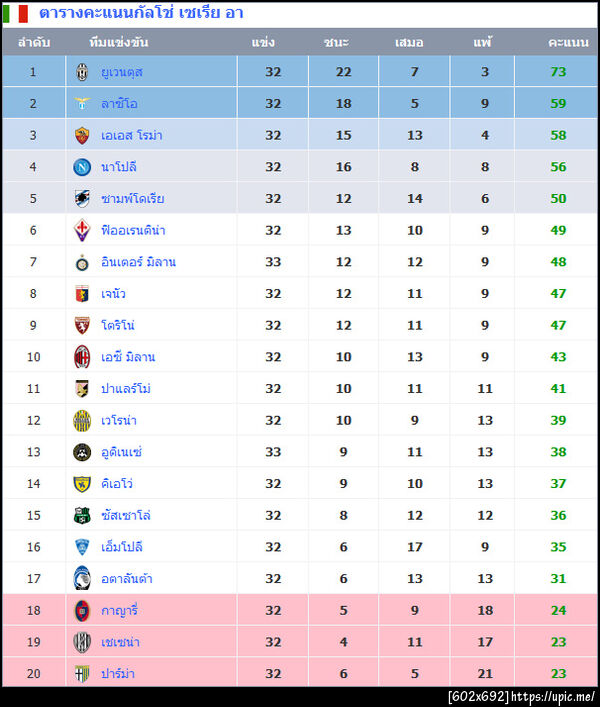The width and height of the screenshot is (600, 707).
Task: Click the Genoa club crest icon
Action: (82, 294)
